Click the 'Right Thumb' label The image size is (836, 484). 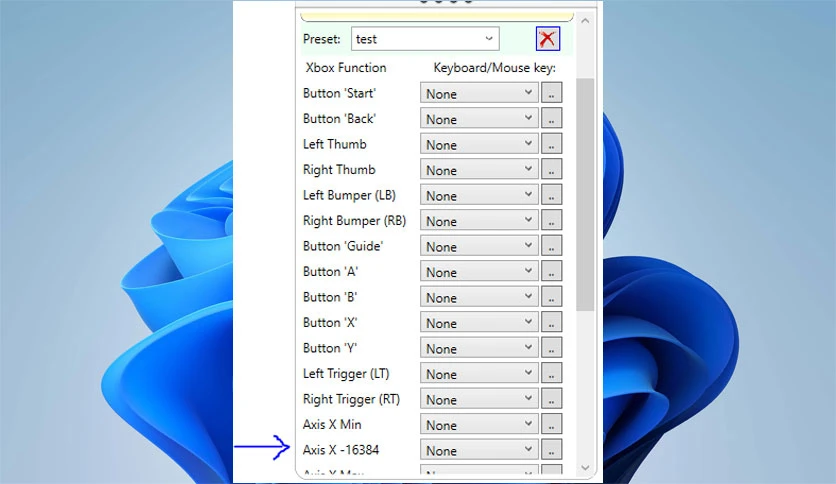339,170
